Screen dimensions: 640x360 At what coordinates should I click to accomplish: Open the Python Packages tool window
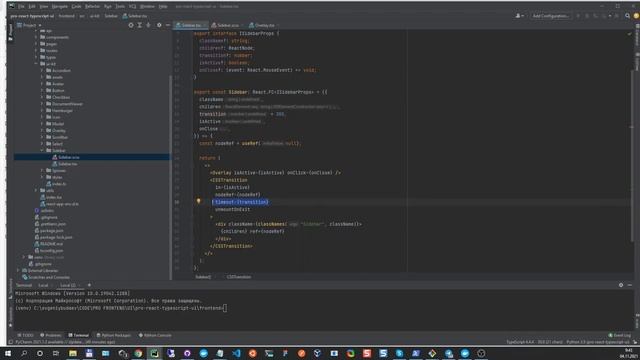pyautogui.click(x=113, y=335)
